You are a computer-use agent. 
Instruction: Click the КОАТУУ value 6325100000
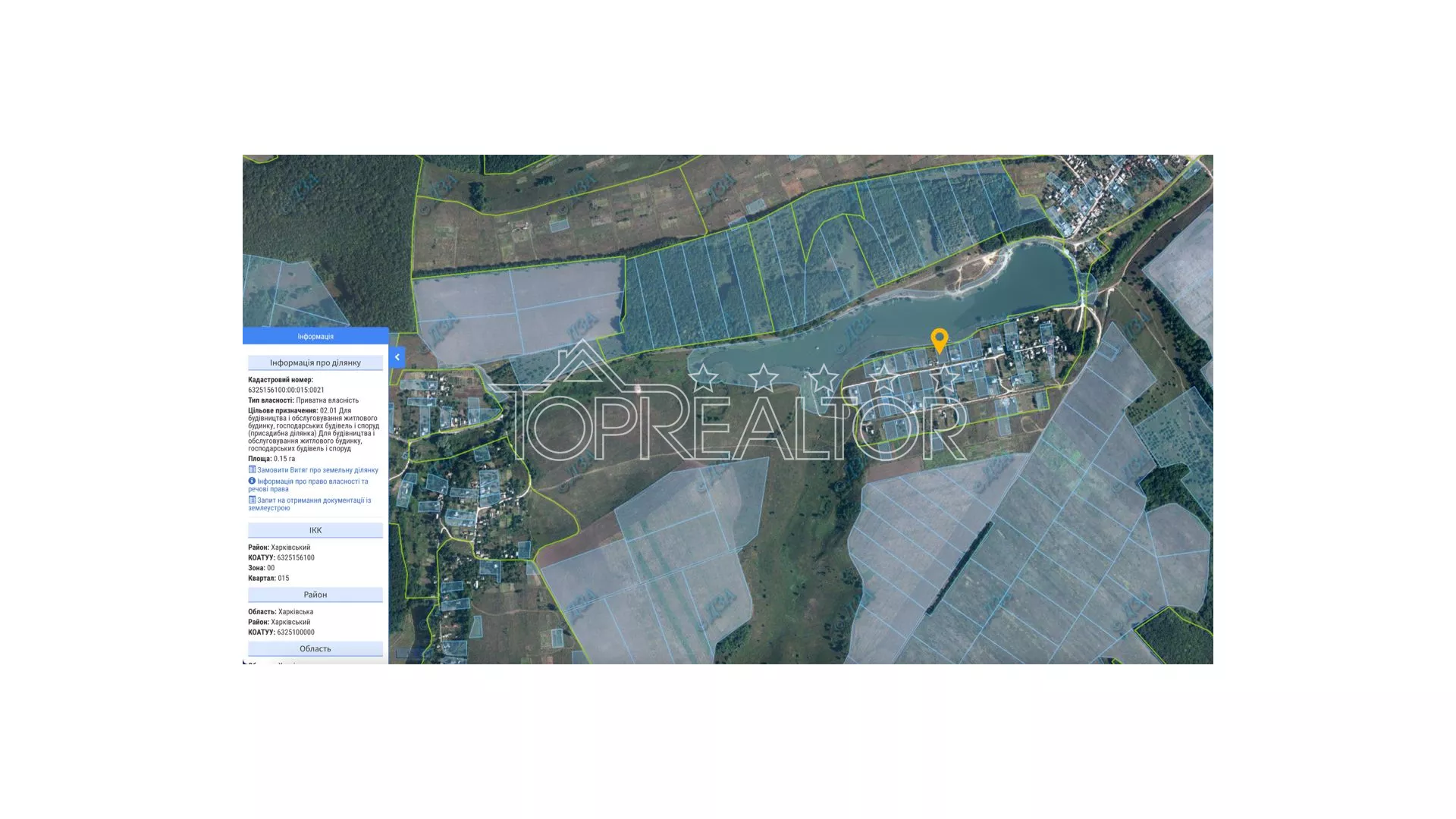[x=295, y=632]
